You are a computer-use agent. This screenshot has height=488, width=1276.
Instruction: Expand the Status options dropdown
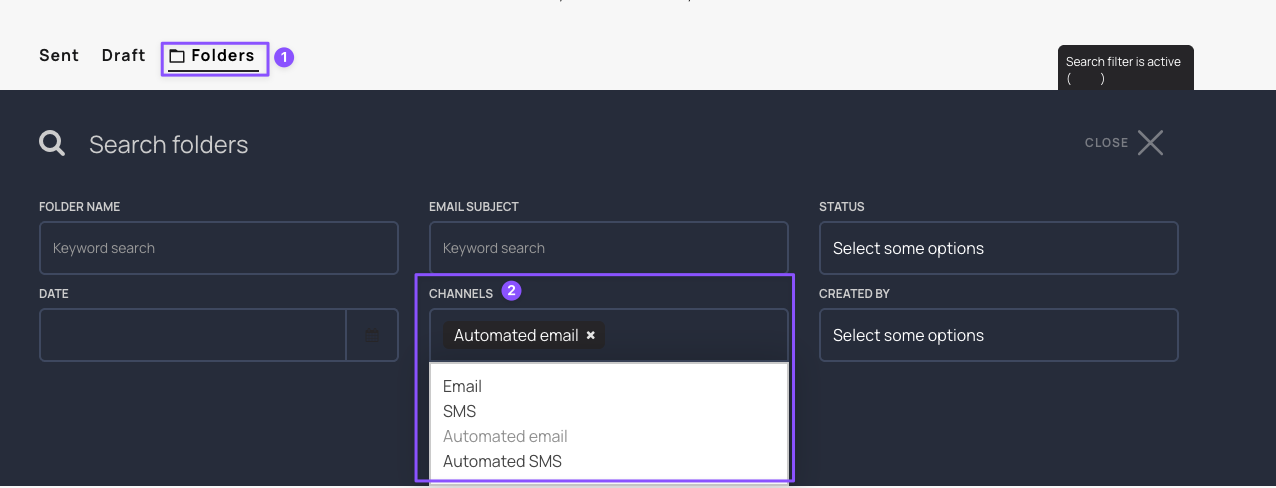pos(998,248)
